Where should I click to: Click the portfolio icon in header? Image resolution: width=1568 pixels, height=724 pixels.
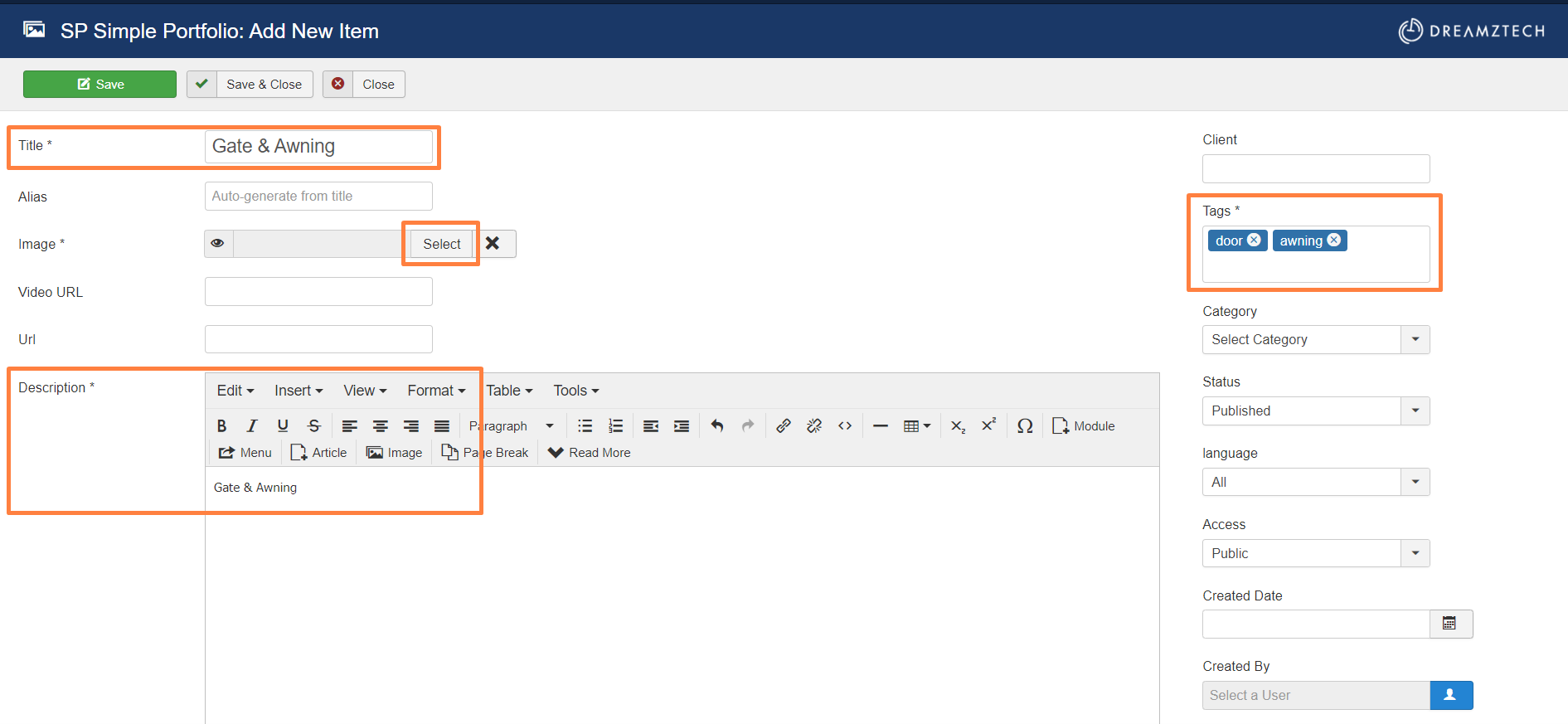click(34, 31)
